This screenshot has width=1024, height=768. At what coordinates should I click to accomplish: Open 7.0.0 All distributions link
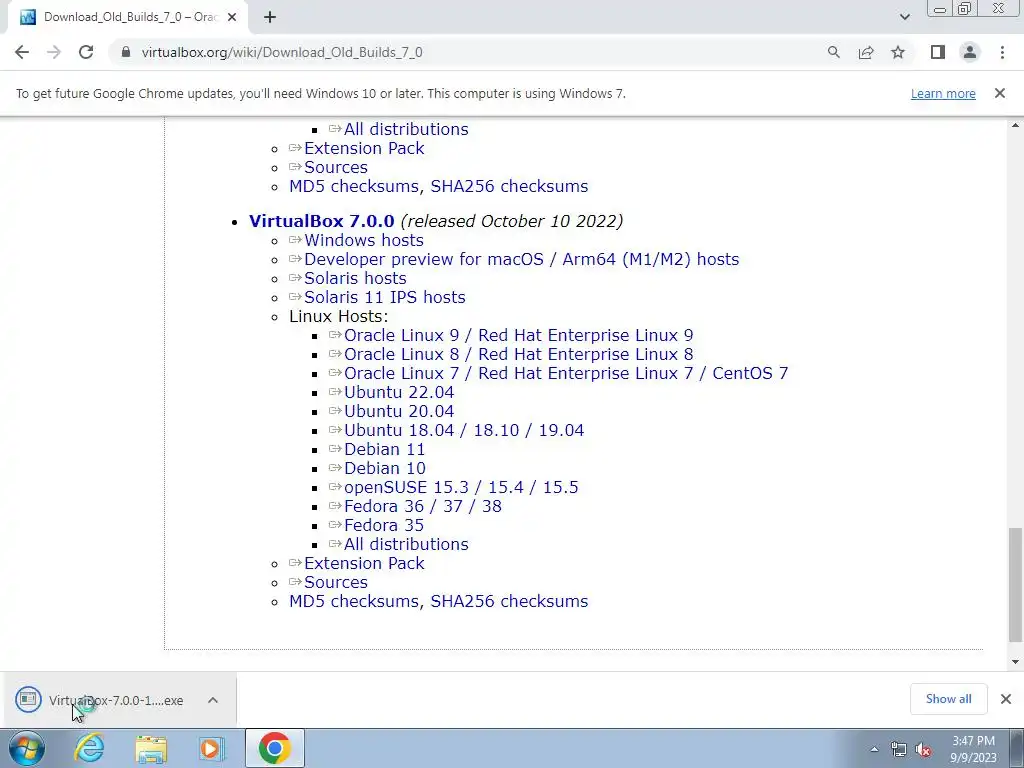[406, 544]
